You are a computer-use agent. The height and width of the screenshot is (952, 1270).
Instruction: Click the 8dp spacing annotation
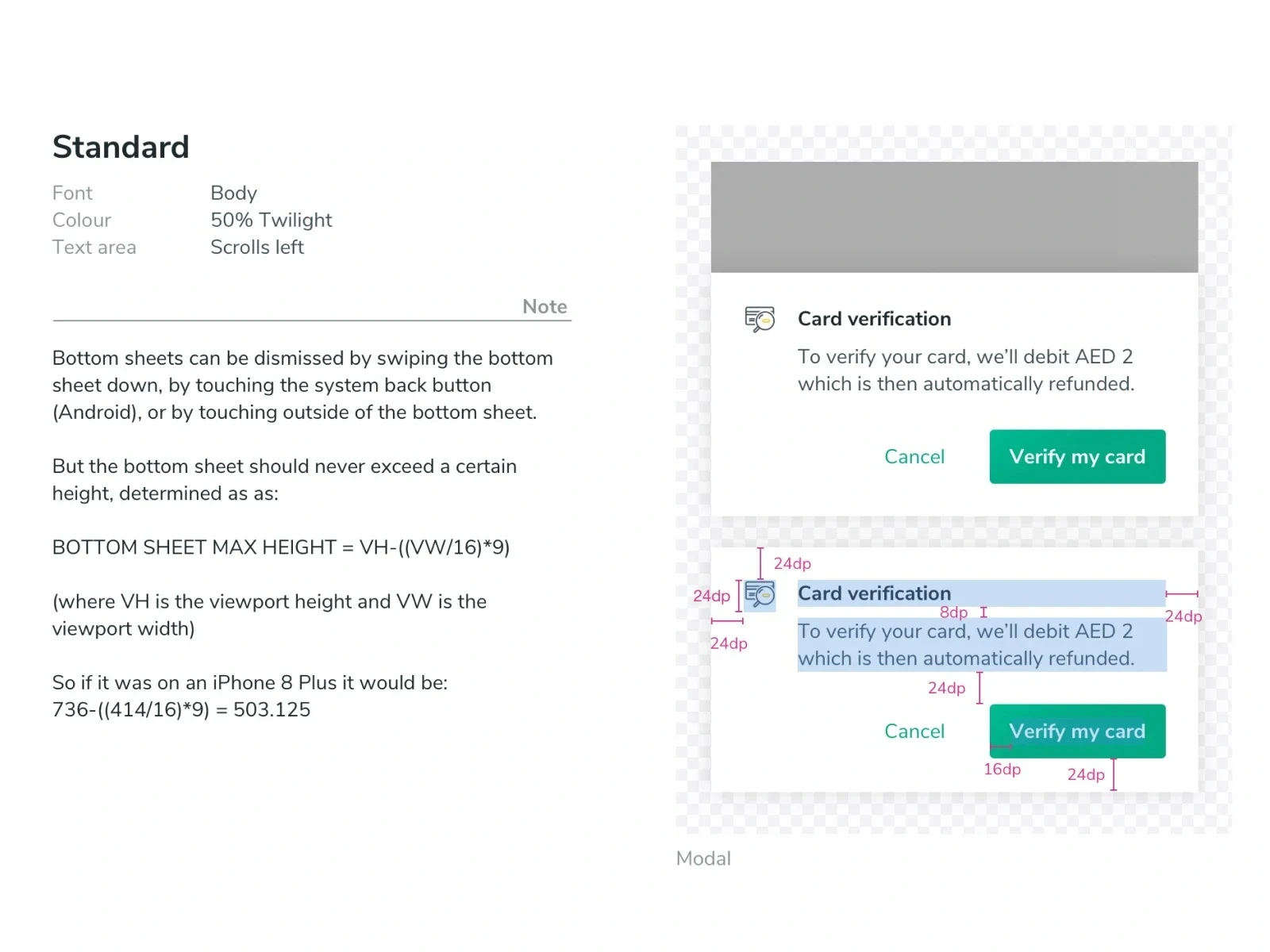(x=953, y=612)
